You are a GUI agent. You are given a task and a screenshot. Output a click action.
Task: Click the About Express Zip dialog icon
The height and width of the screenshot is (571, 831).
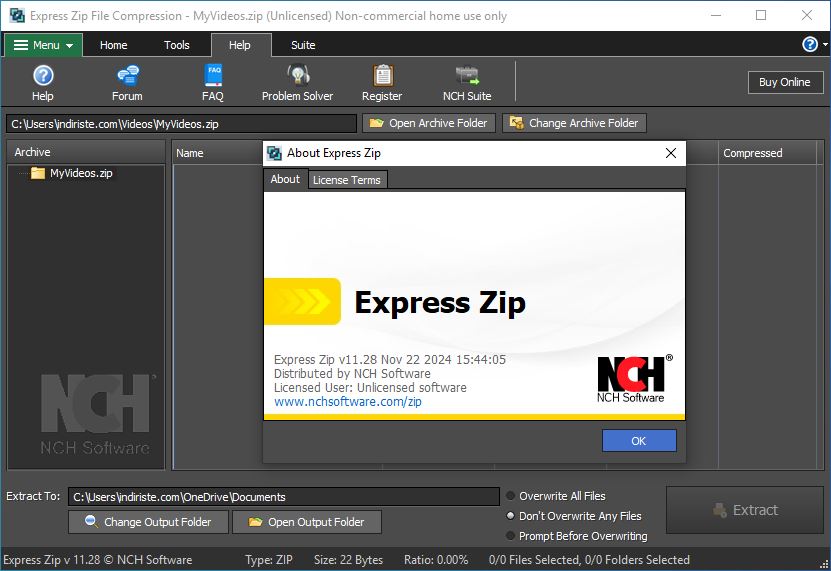click(274, 153)
